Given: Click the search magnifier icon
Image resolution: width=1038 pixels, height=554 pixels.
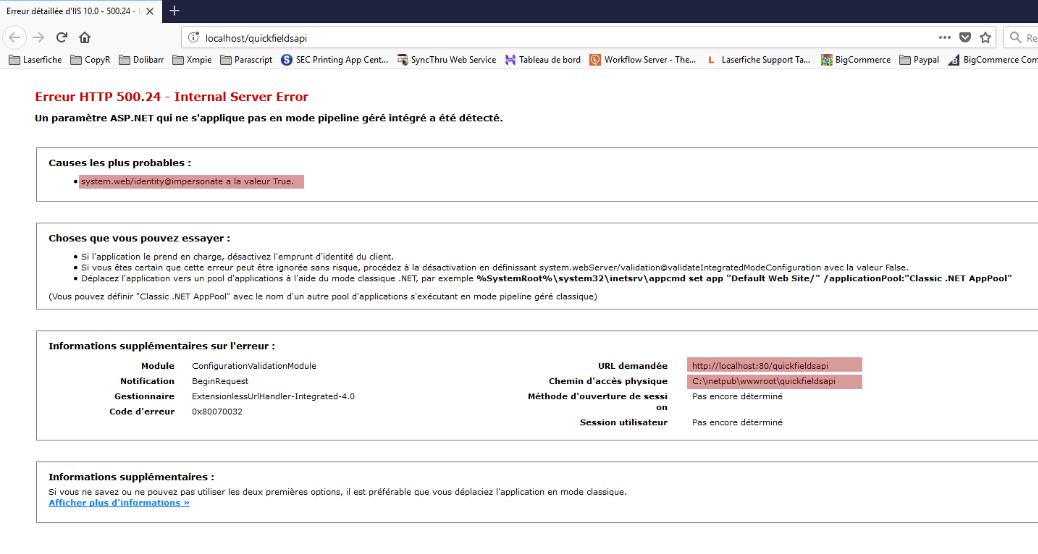Looking at the screenshot, I should pyautogui.click(x=1015, y=38).
